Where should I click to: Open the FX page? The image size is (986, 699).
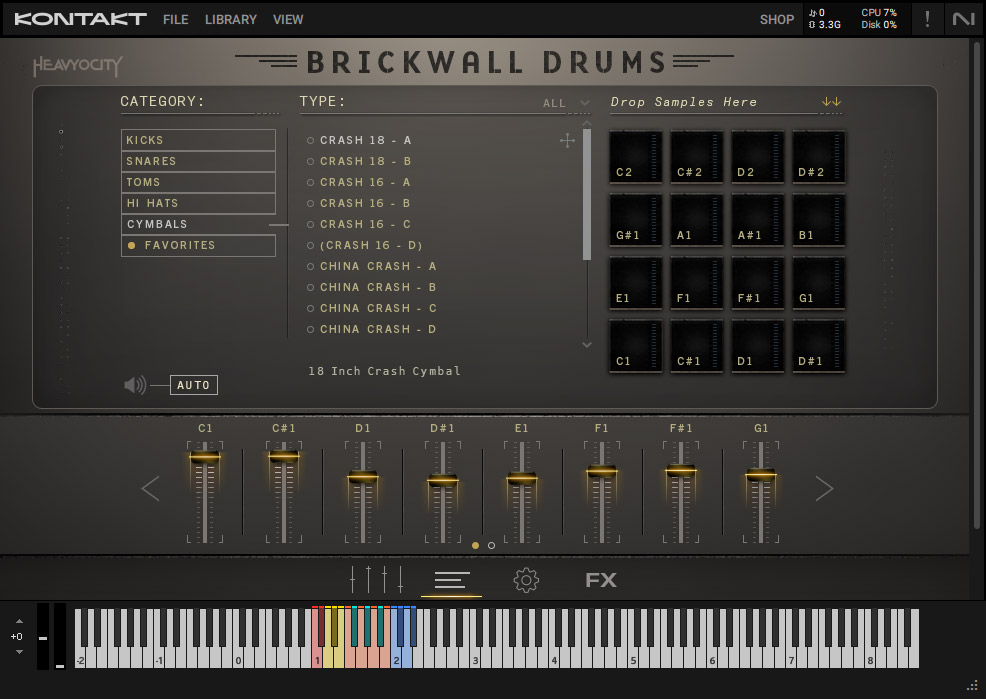coord(601,580)
